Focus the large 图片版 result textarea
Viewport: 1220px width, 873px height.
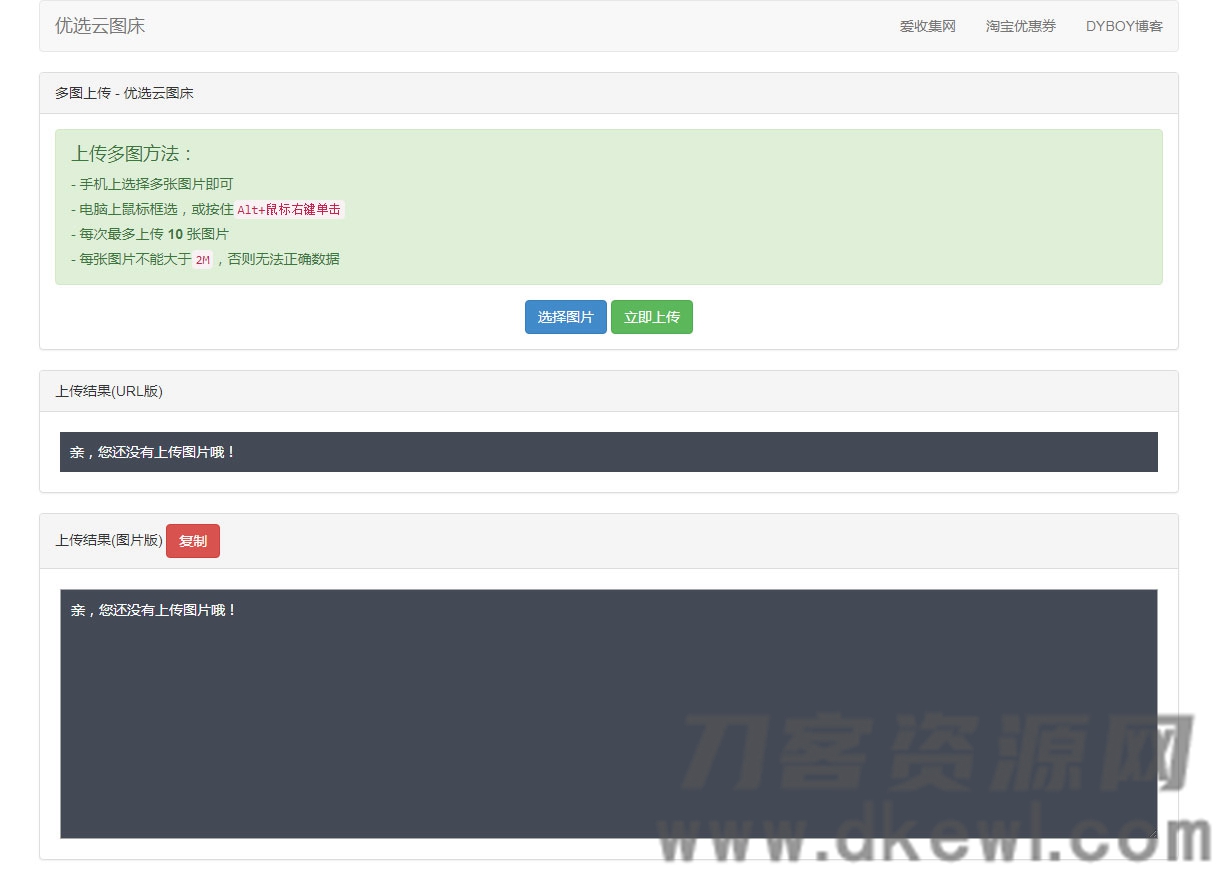608,713
